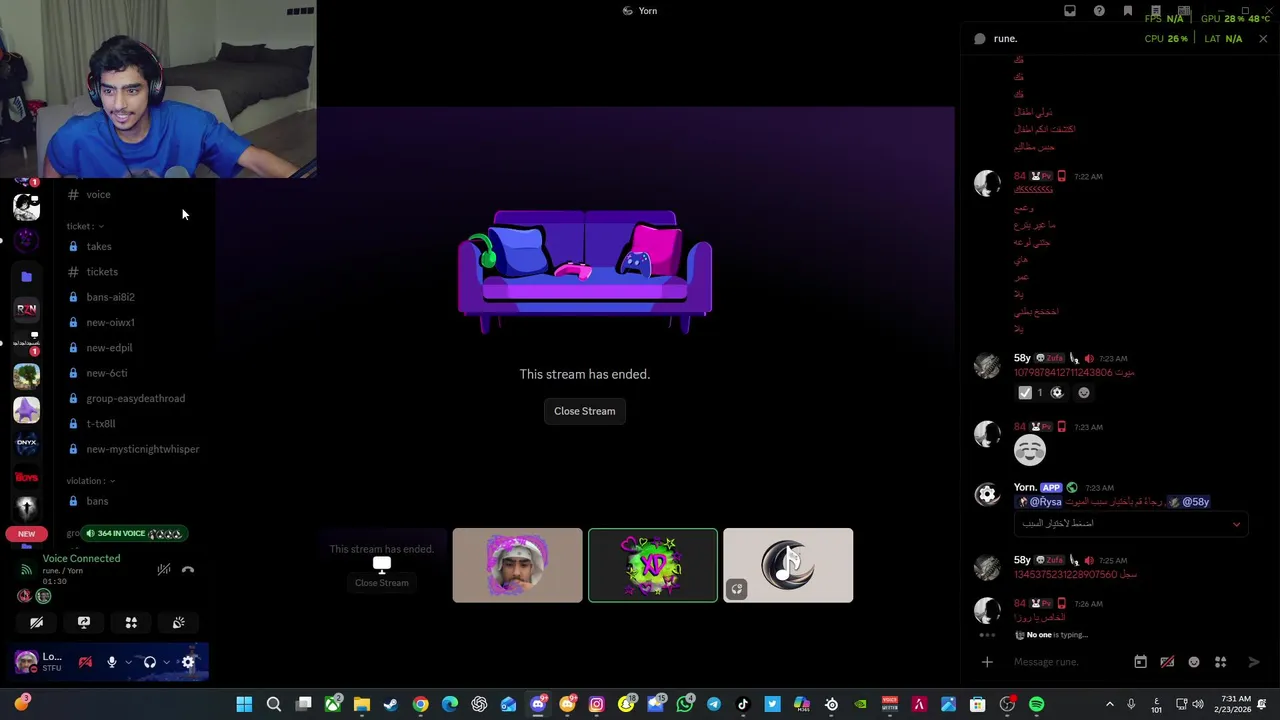The width and height of the screenshot is (1280, 720).
Task: Click the @58y mention
Action: tap(1191, 502)
